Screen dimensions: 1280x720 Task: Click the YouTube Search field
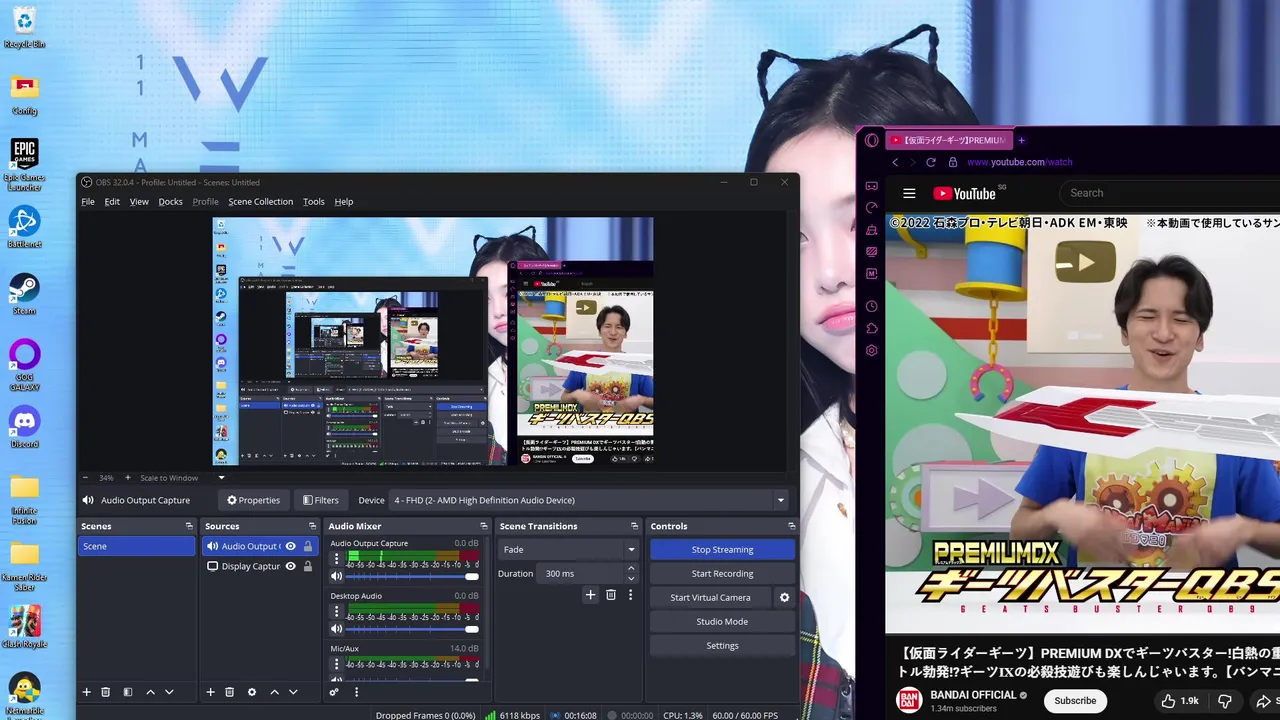[x=1170, y=193]
